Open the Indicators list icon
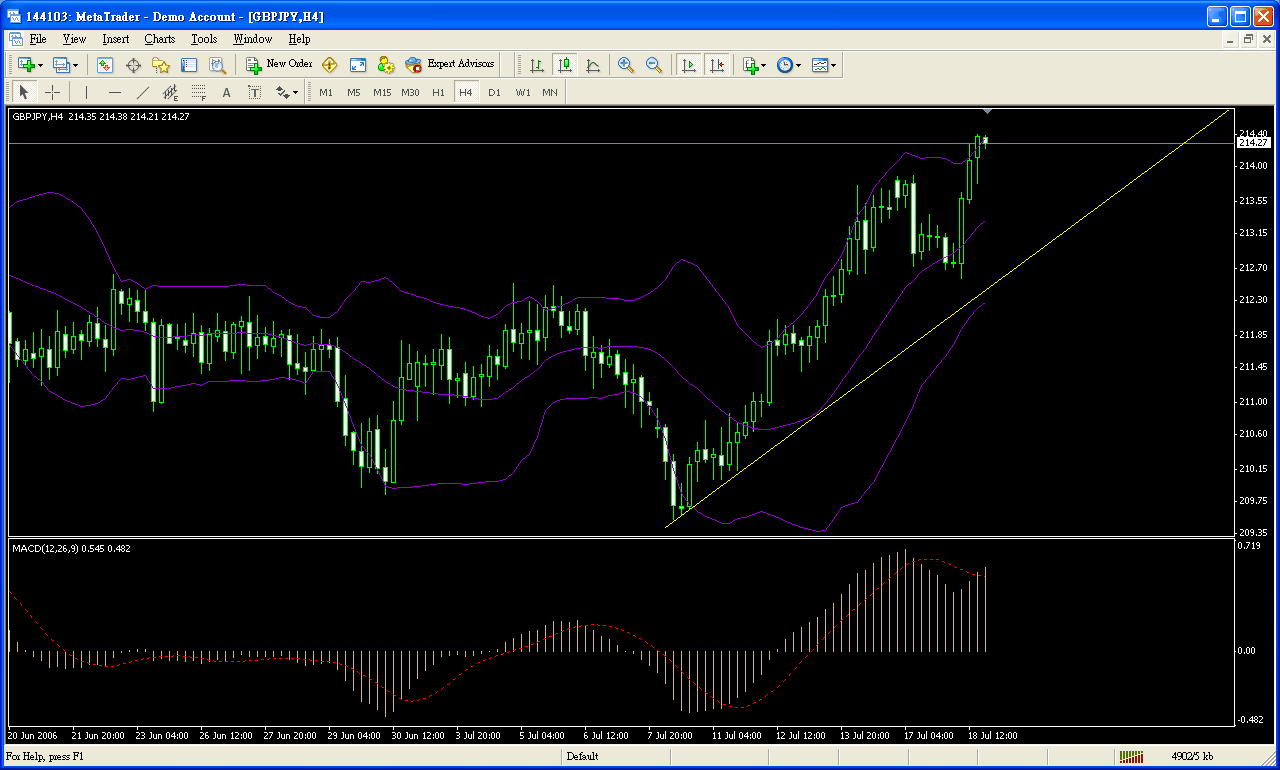1280x770 pixels. click(x=750, y=65)
